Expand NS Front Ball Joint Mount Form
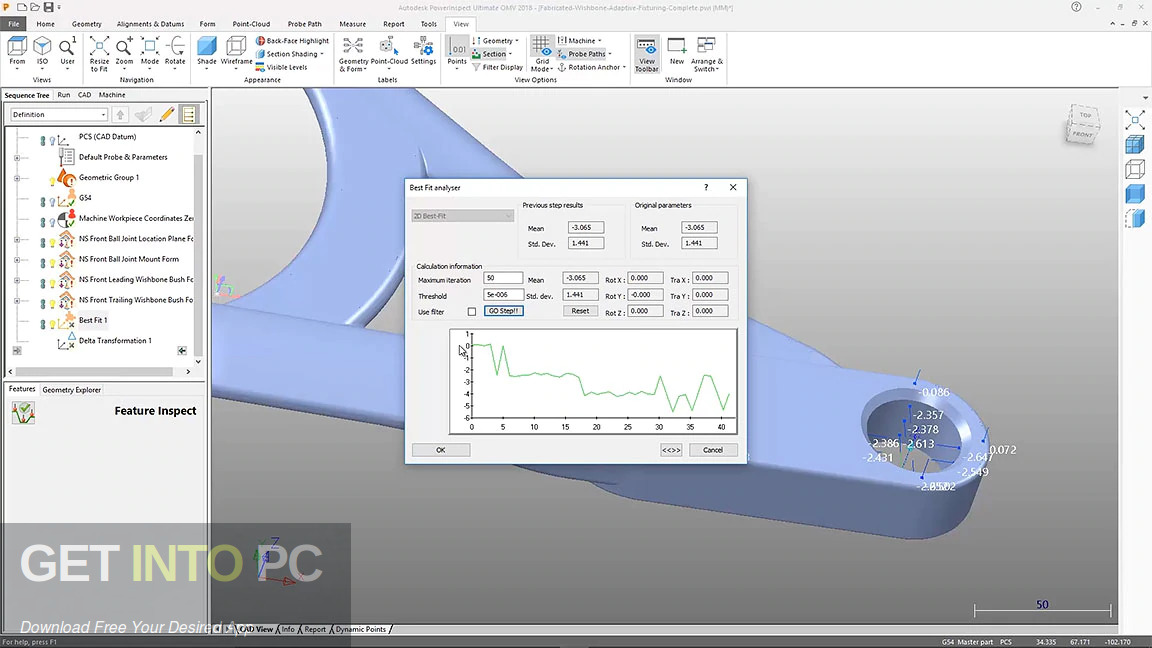This screenshot has height=648, width=1152. (x=17, y=259)
